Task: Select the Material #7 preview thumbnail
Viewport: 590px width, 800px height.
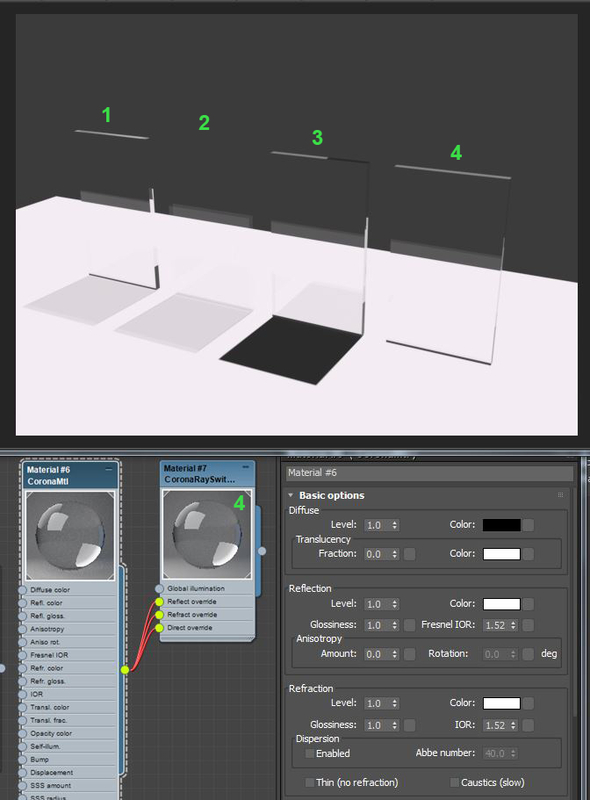Action: pos(207,534)
